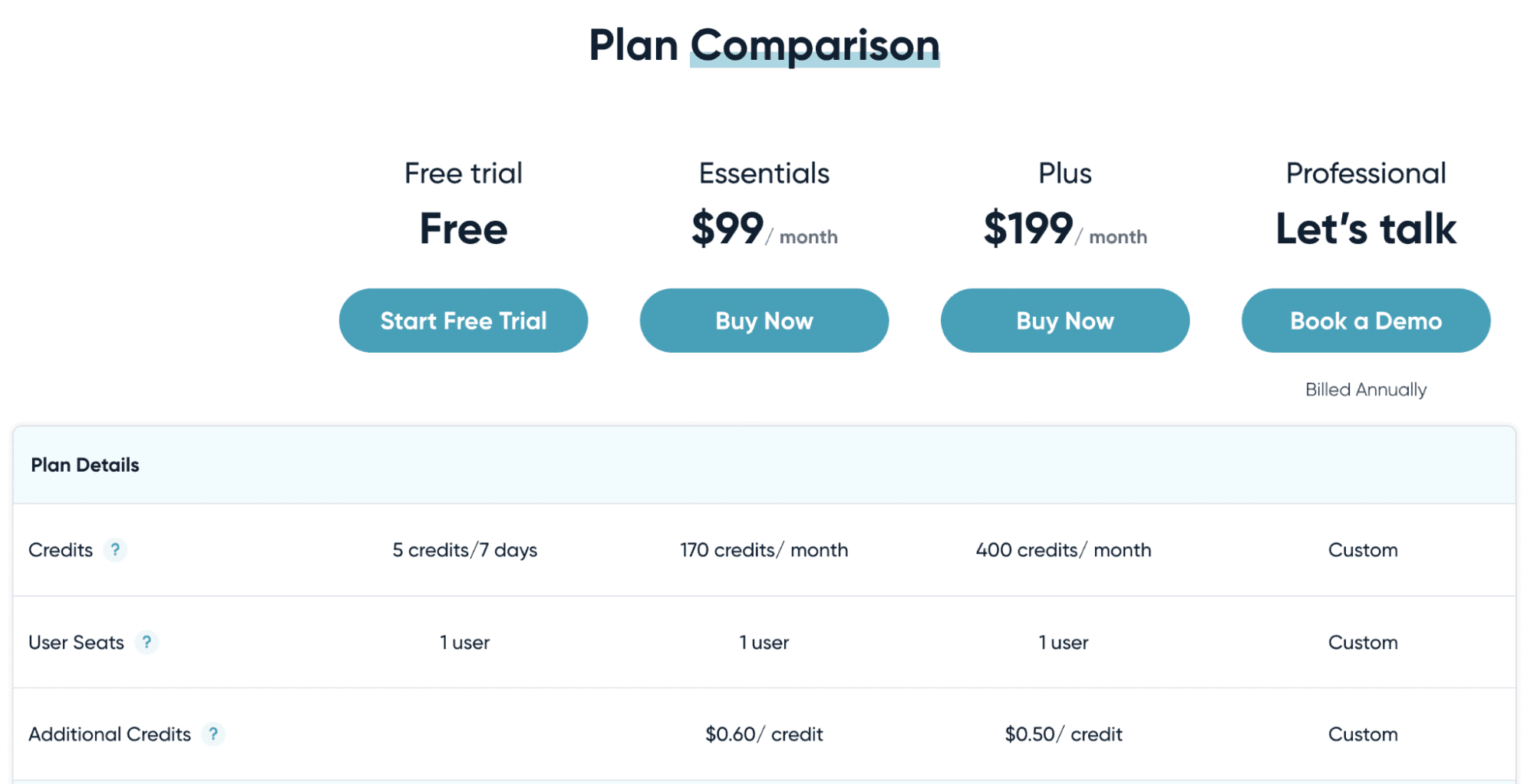The height and width of the screenshot is (784, 1534).
Task: Click the $99 per month price
Action: pyautogui.click(x=764, y=230)
